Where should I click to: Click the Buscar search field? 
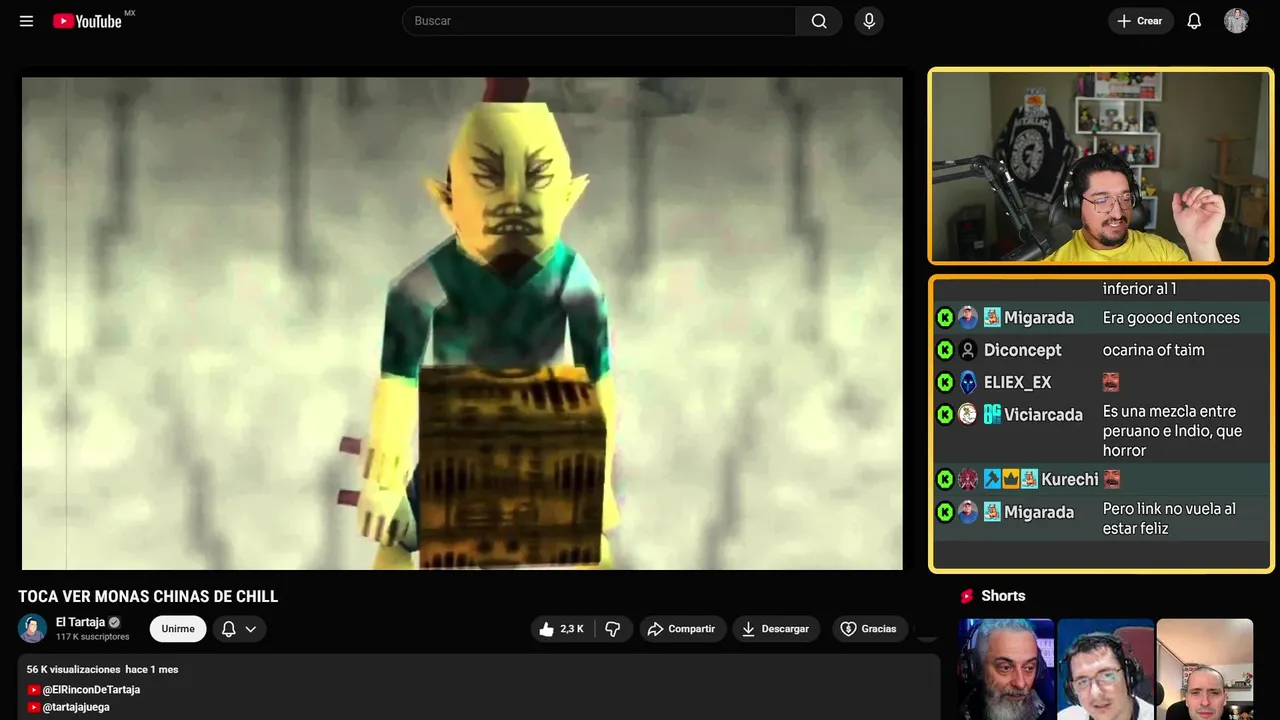[x=599, y=21]
